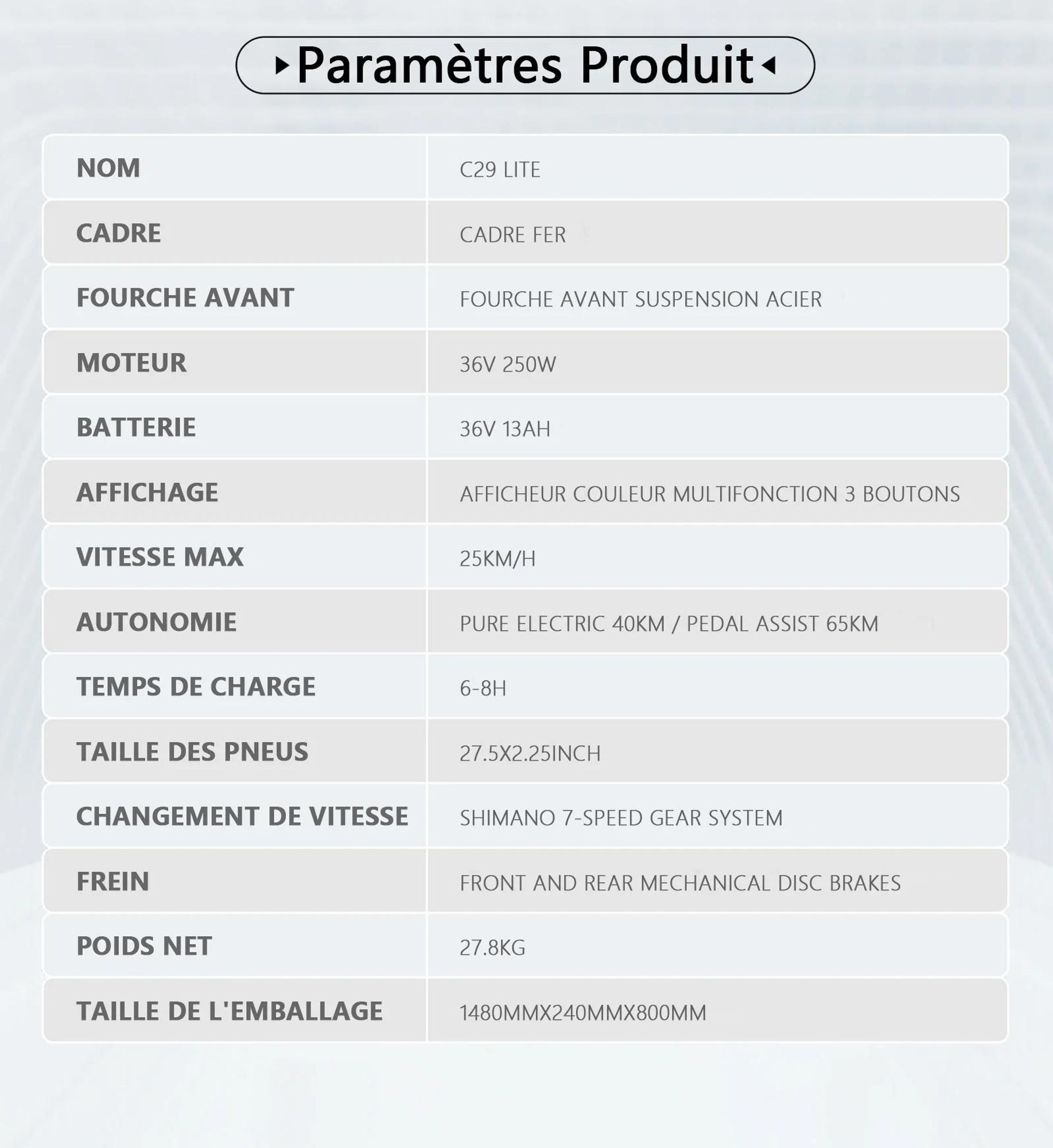Image resolution: width=1053 pixels, height=1148 pixels.
Task: Click the FREIN row's disc brakes value
Action: click(x=680, y=883)
